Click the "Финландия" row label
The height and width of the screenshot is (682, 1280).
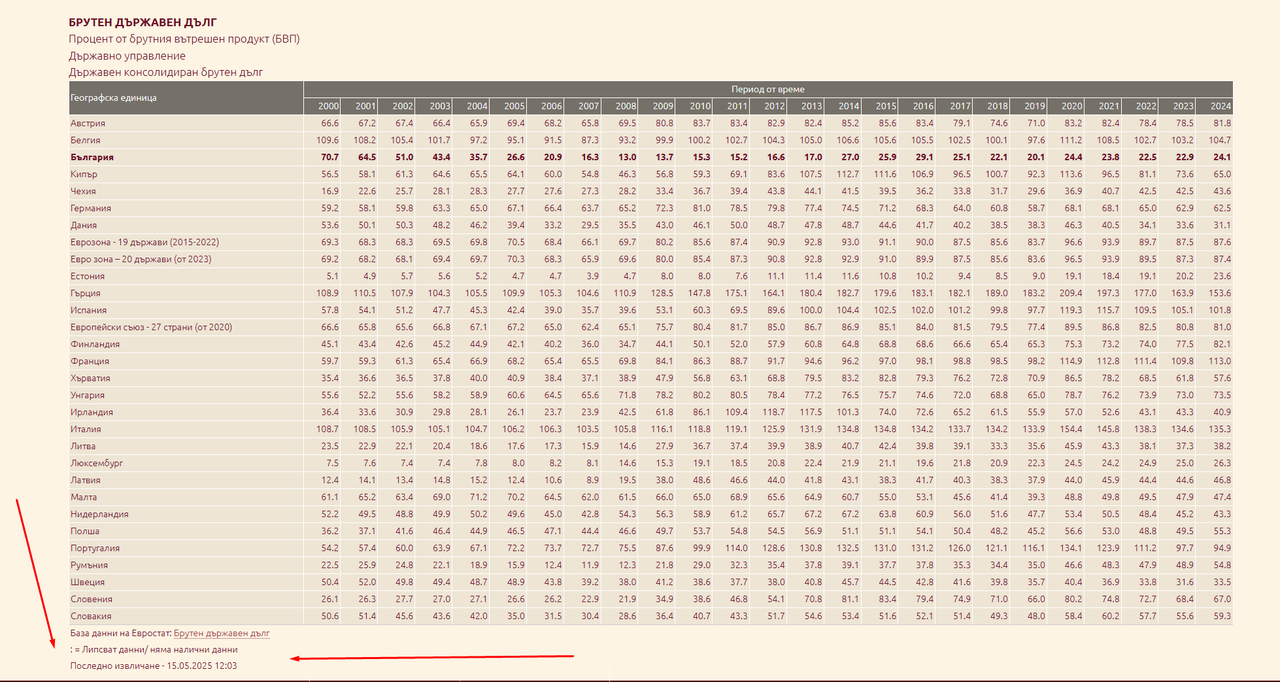95,344
